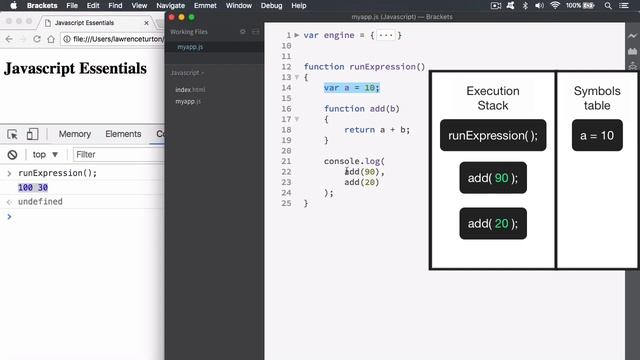Clear the console with the block icon
Image resolution: width=640 pixels, height=360 pixels.
pyautogui.click(x=13, y=155)
